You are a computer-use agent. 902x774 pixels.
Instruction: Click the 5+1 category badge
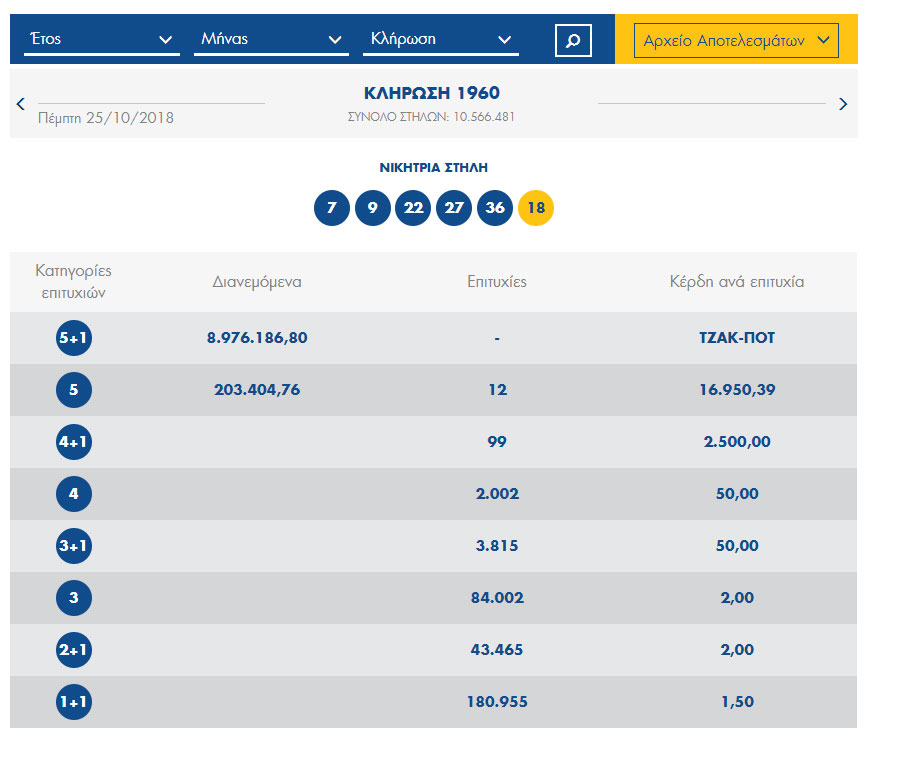point(74,338)
